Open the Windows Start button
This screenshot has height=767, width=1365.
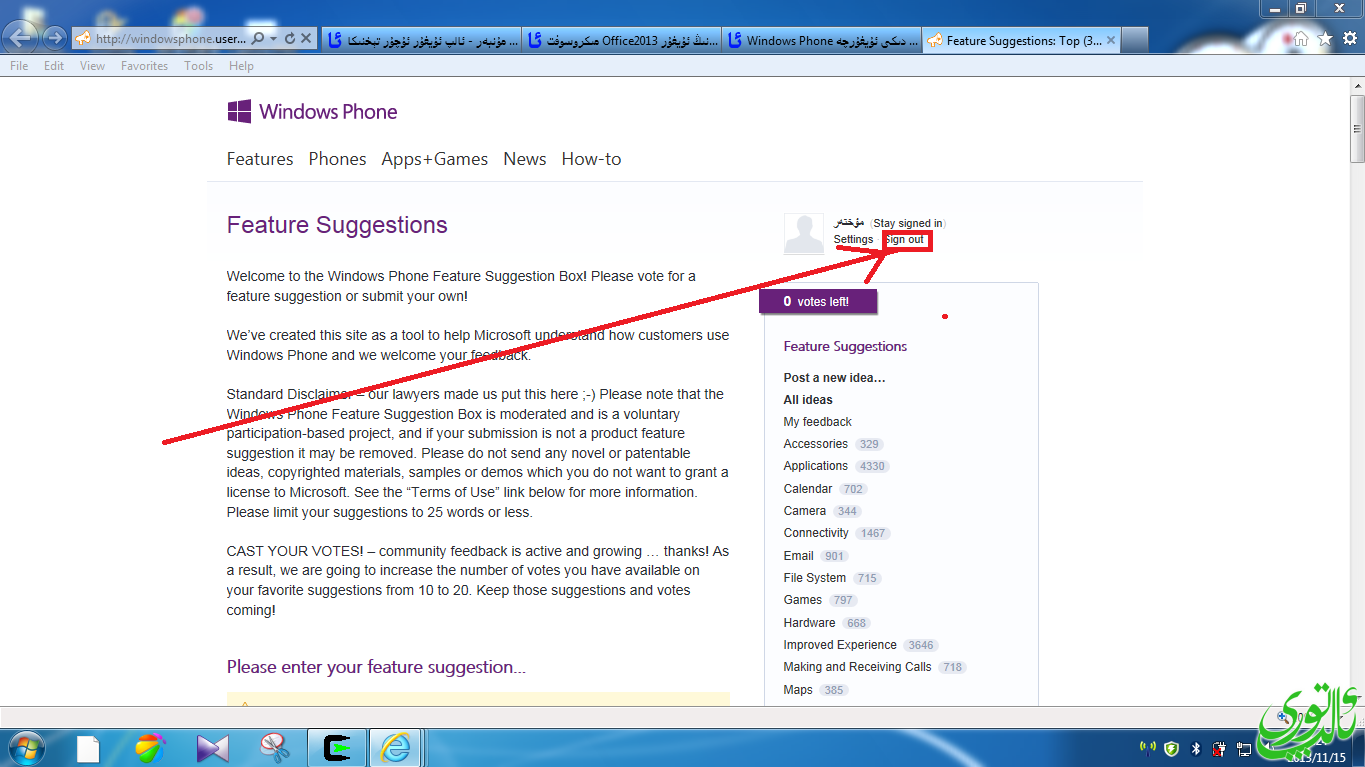point(25,747)
